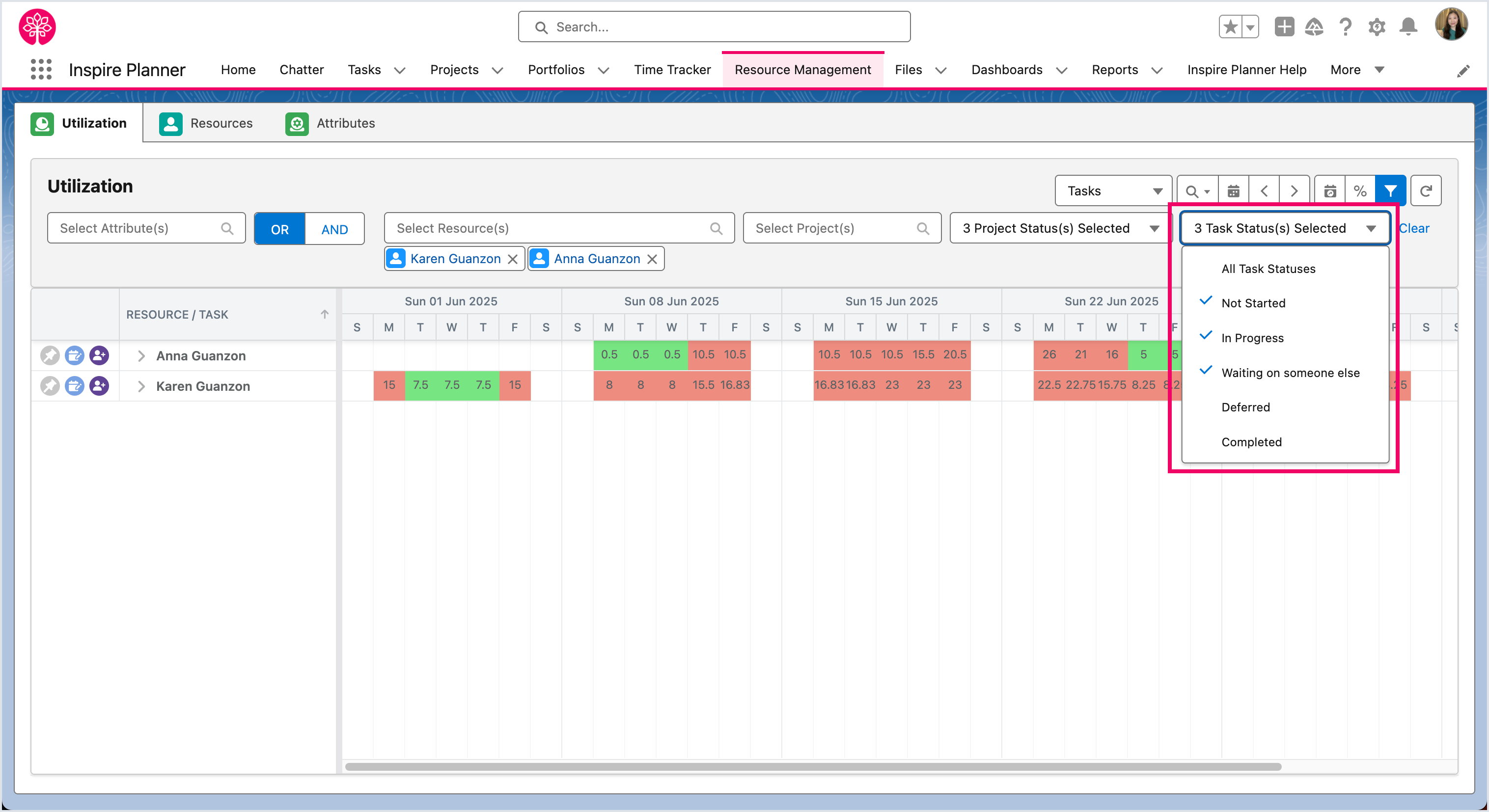Open the app launcher grid icon
The image size is (1489, 812).
point(41,69)
